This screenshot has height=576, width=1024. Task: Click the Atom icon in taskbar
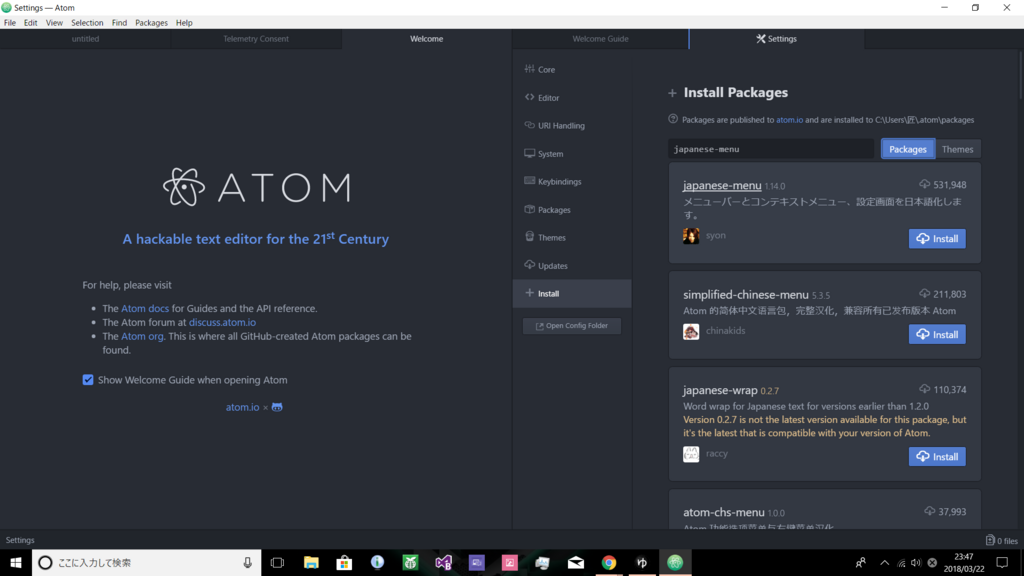(x=675, y=562)
